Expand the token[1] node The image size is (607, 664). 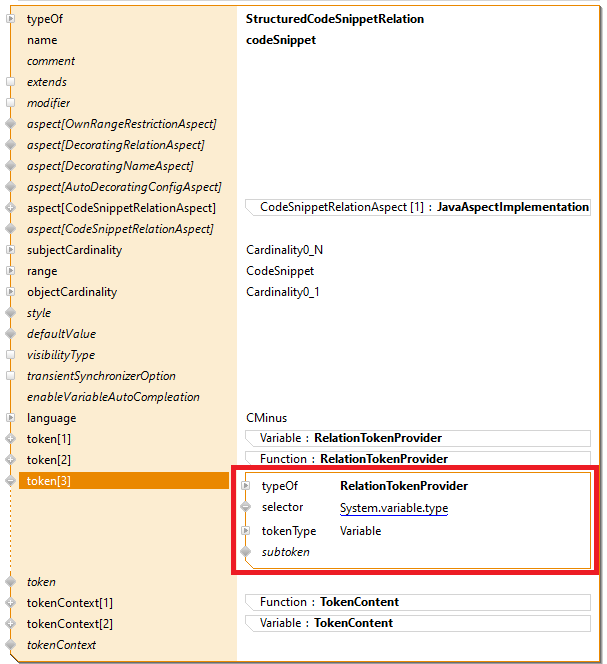click(x=11, y=439)
